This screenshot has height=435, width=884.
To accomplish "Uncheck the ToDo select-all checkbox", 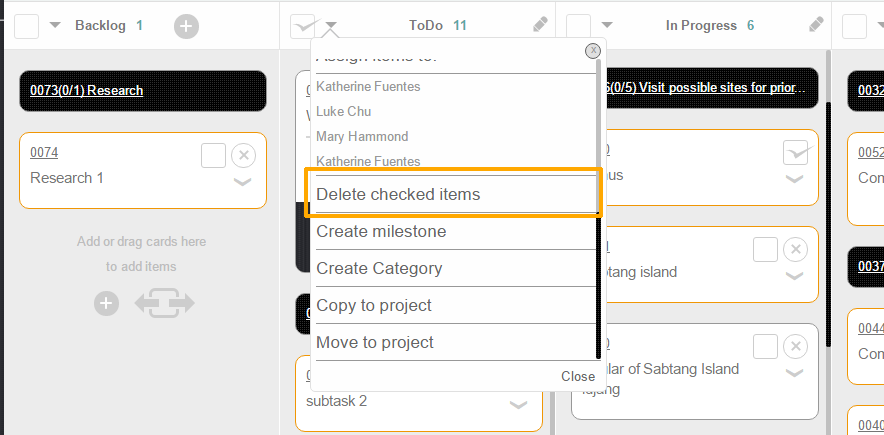I will [303, 26].
